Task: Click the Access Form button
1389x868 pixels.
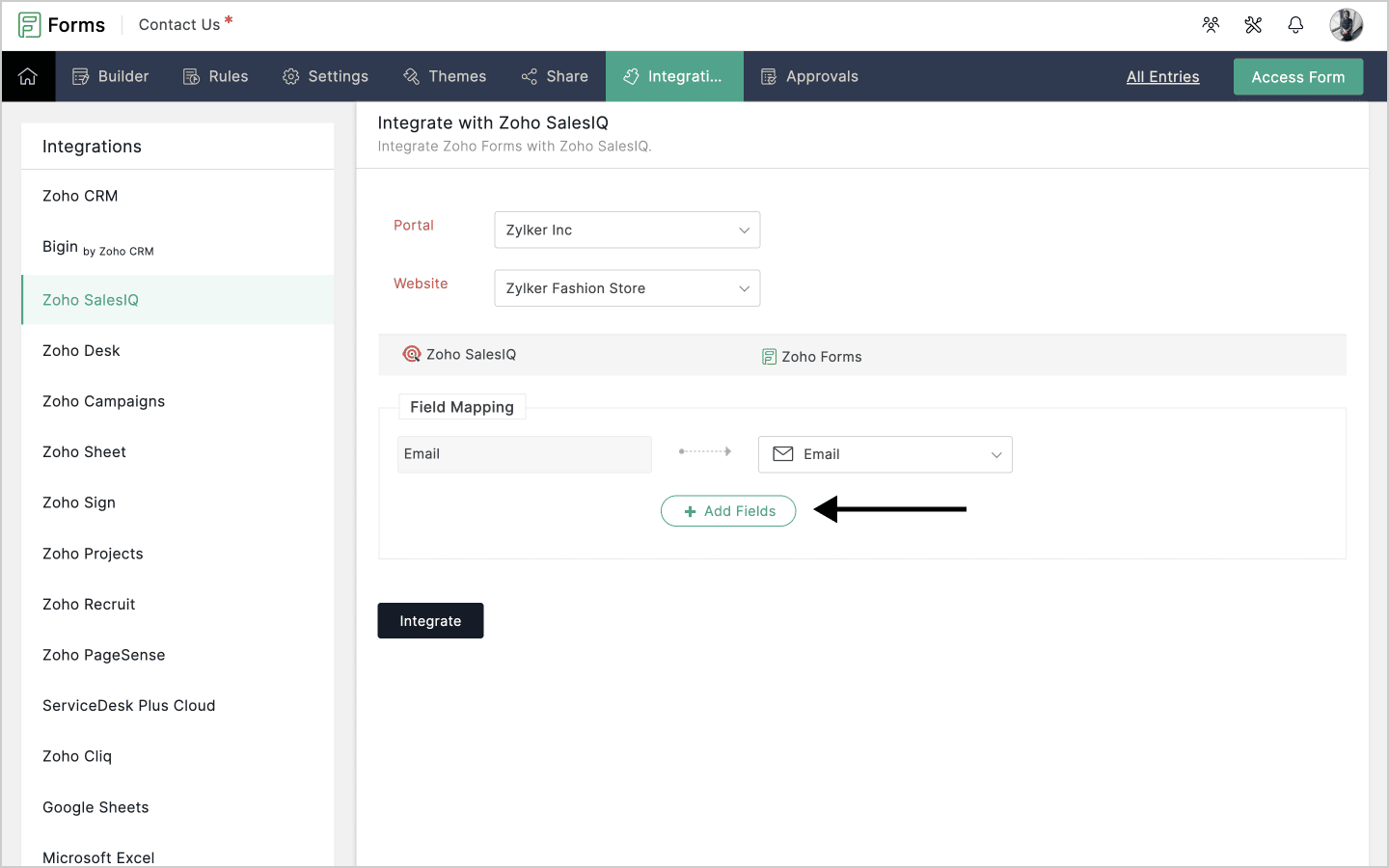Action: (1298, 77)
